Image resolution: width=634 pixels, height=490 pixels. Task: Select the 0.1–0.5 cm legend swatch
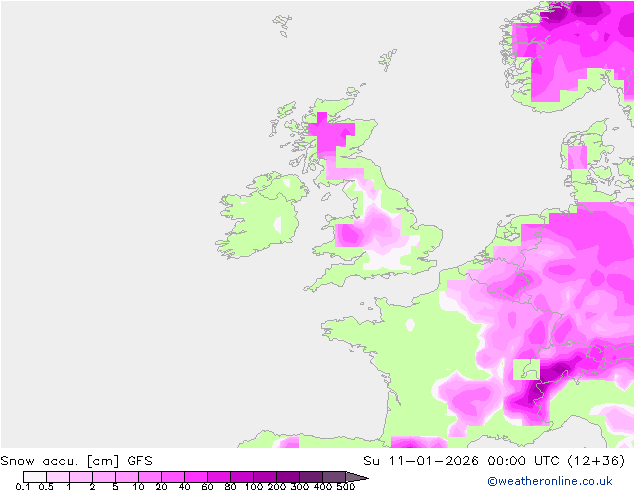[x=35, y=477]
